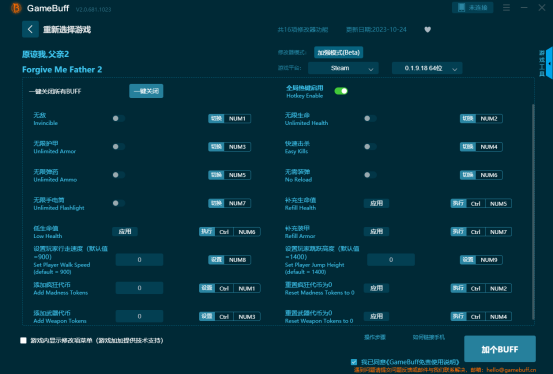Click the heart favorite icon
Viewport: 553px width, 374px height.
(x=427, y=30)
